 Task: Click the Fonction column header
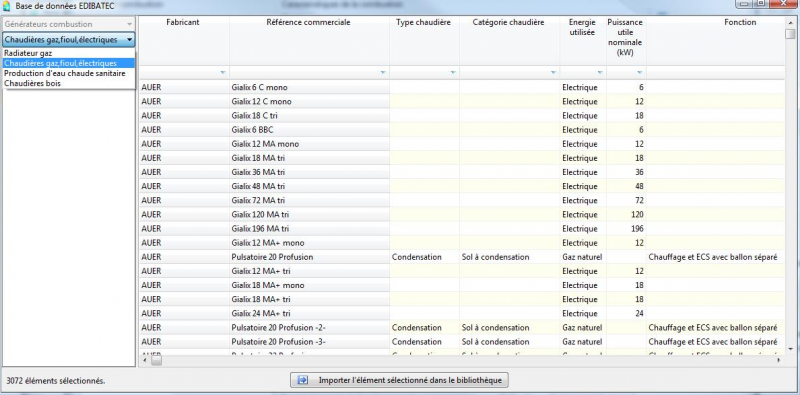[715, 41]
